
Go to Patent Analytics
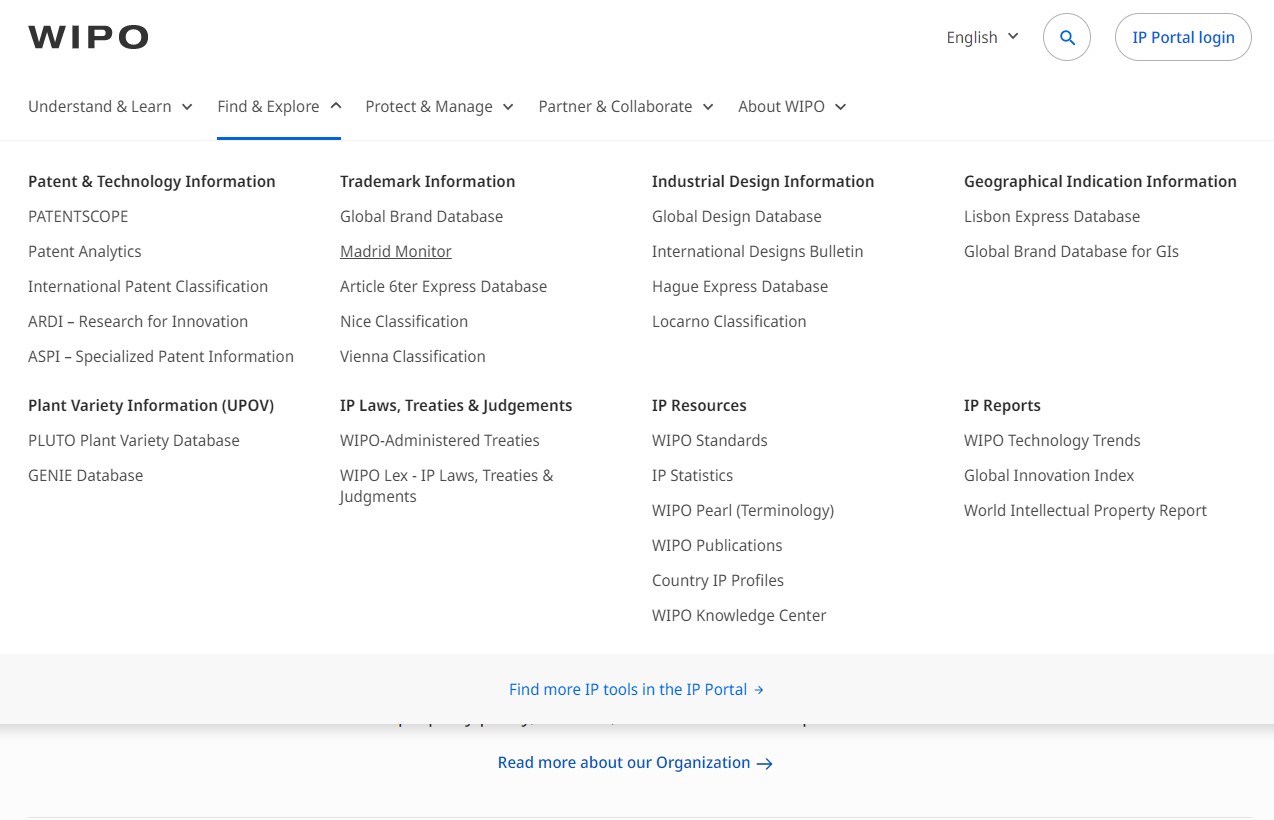(85, 252)
